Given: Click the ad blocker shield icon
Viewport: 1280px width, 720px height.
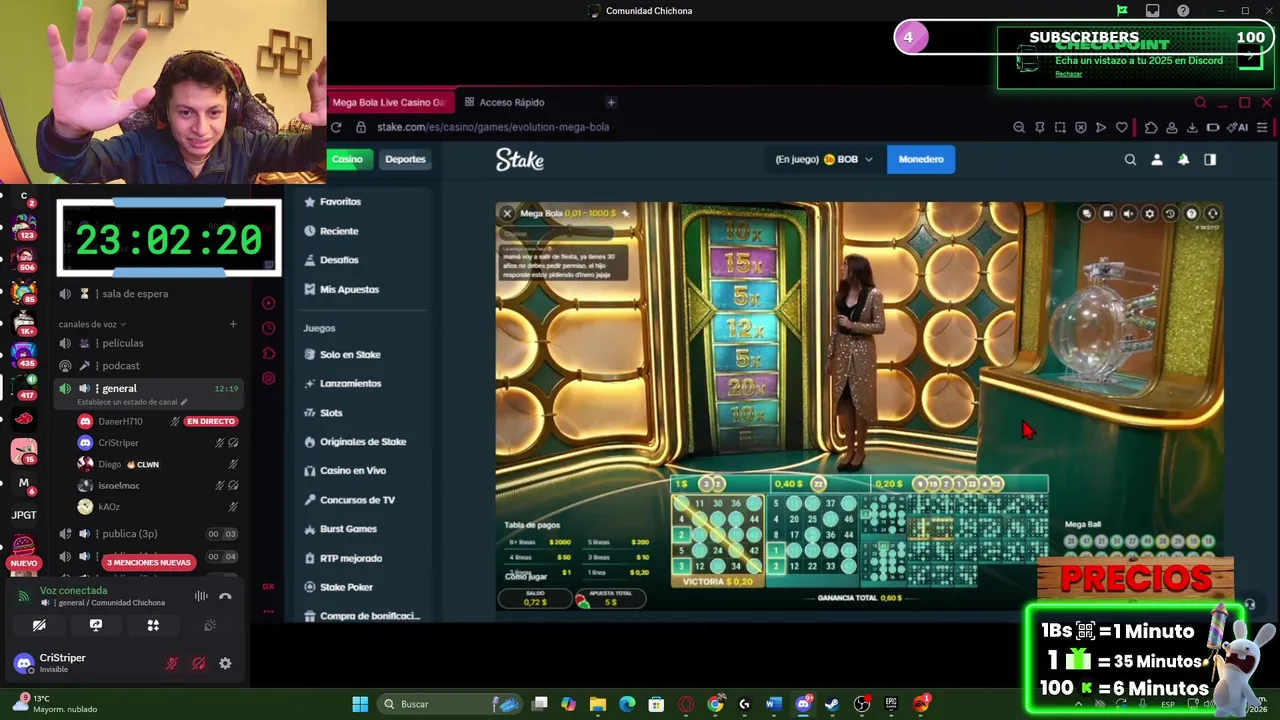Looking at the screenshot, I should pos(1080,127).
